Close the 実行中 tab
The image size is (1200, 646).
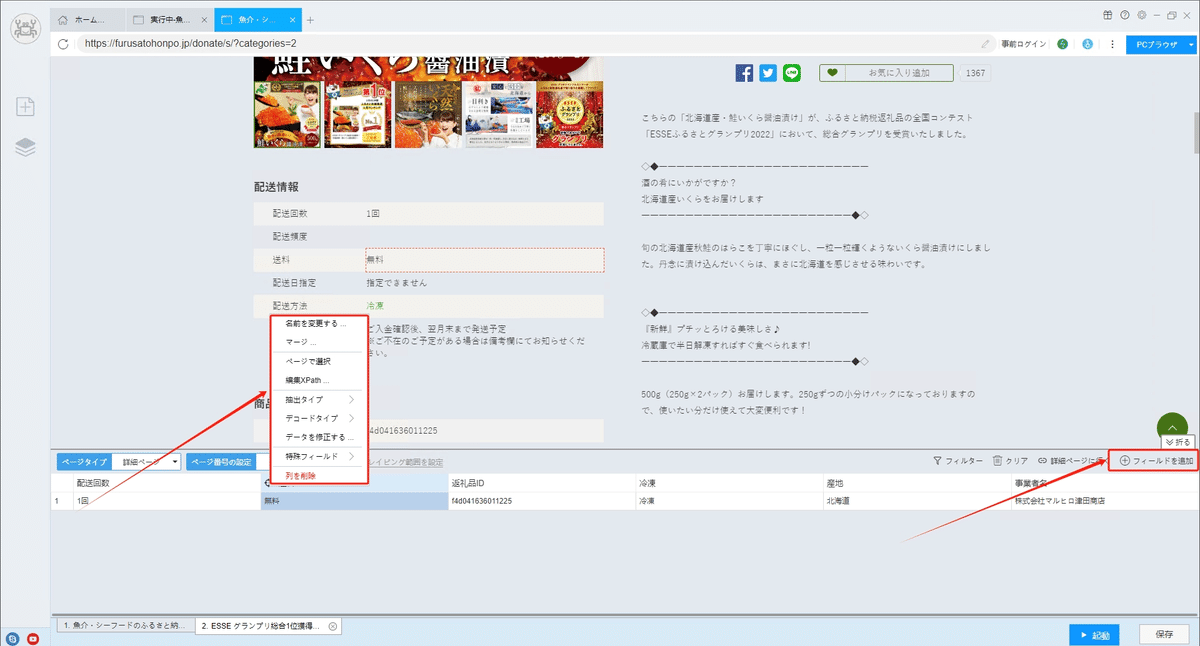coord(204,20)
